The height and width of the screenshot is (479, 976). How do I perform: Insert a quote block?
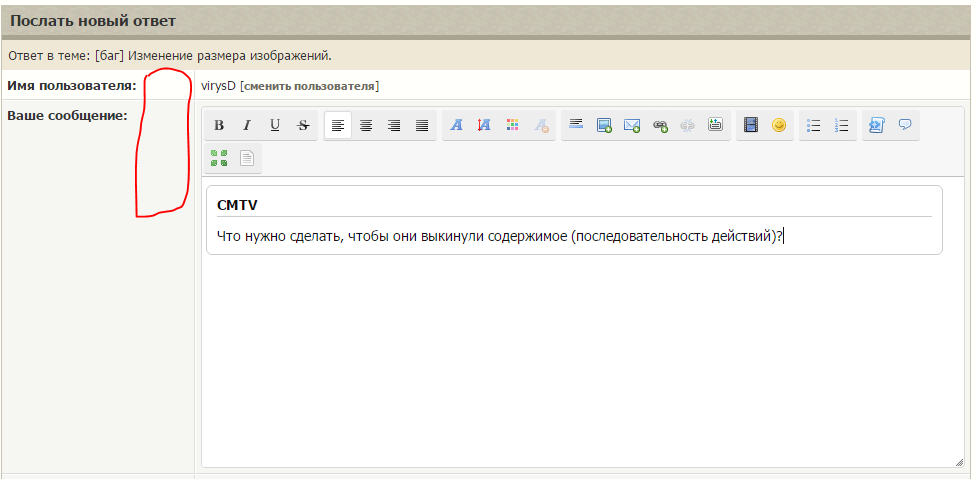(x=904, y=126)
